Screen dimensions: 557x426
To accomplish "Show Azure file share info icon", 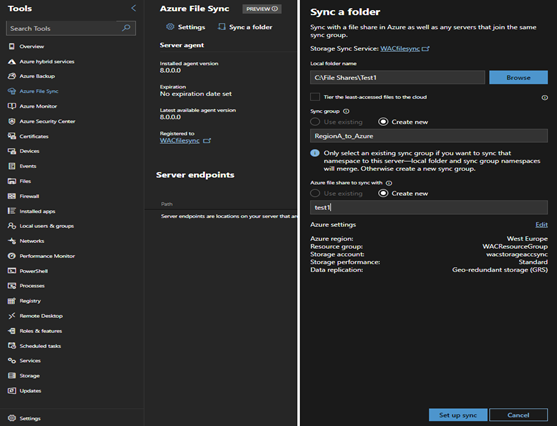I will pyautogui.click(x=389, y=183).
